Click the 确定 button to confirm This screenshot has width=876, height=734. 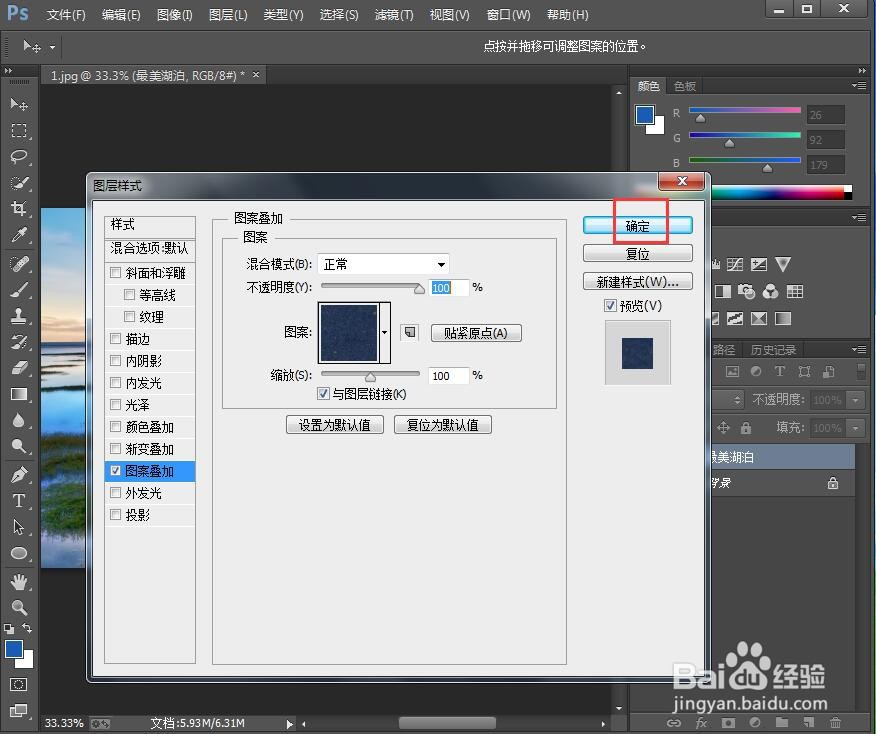click(637, 224)
